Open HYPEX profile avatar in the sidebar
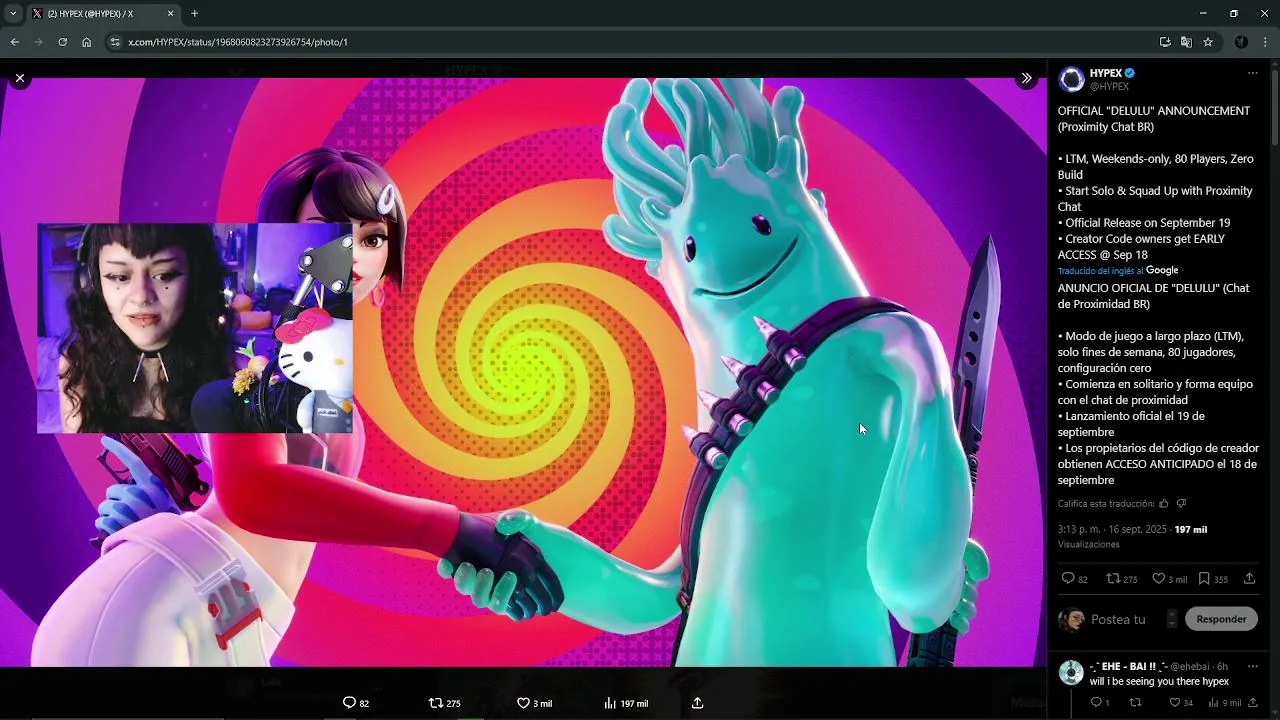The width and height of the screenshot is (1280, 720). pyautogui.click(x=1071, y=79)
